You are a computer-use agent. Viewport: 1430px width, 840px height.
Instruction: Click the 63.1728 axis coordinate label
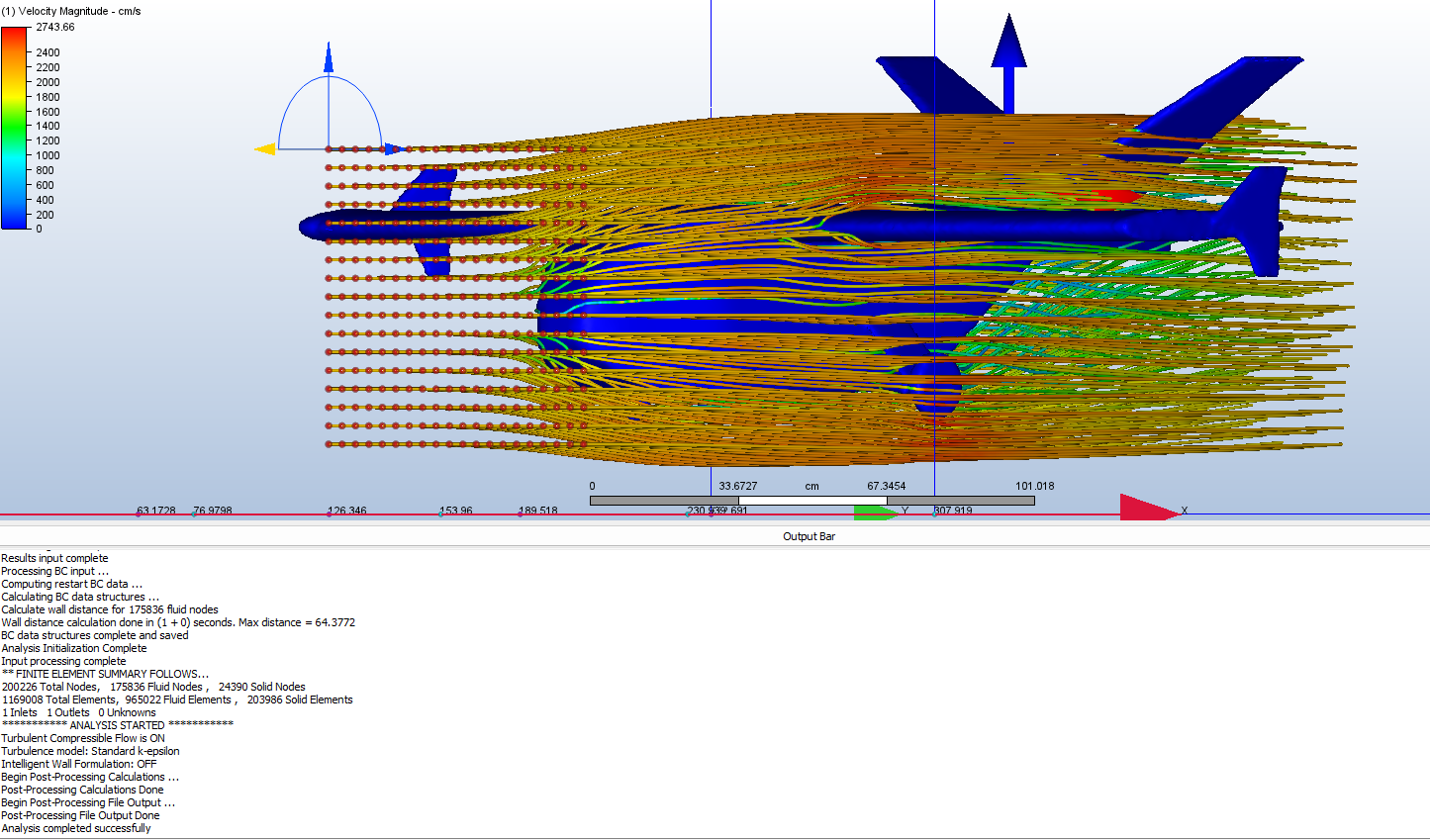[156, 511]
